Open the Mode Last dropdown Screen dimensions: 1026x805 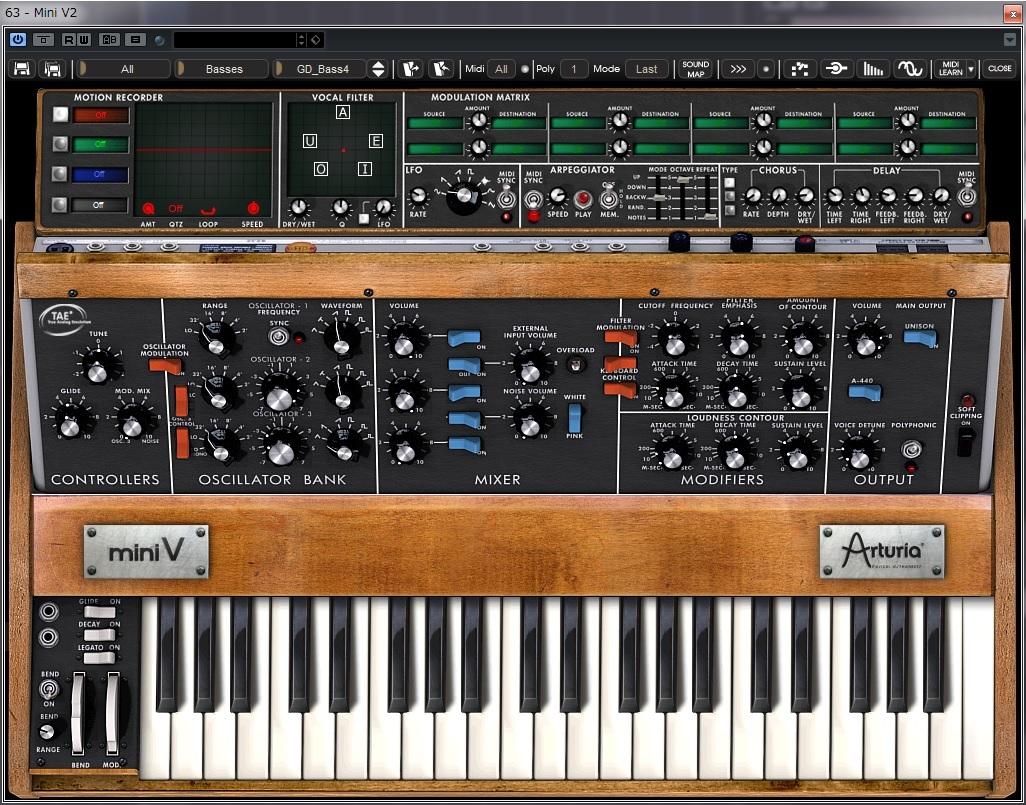[646, 69]
